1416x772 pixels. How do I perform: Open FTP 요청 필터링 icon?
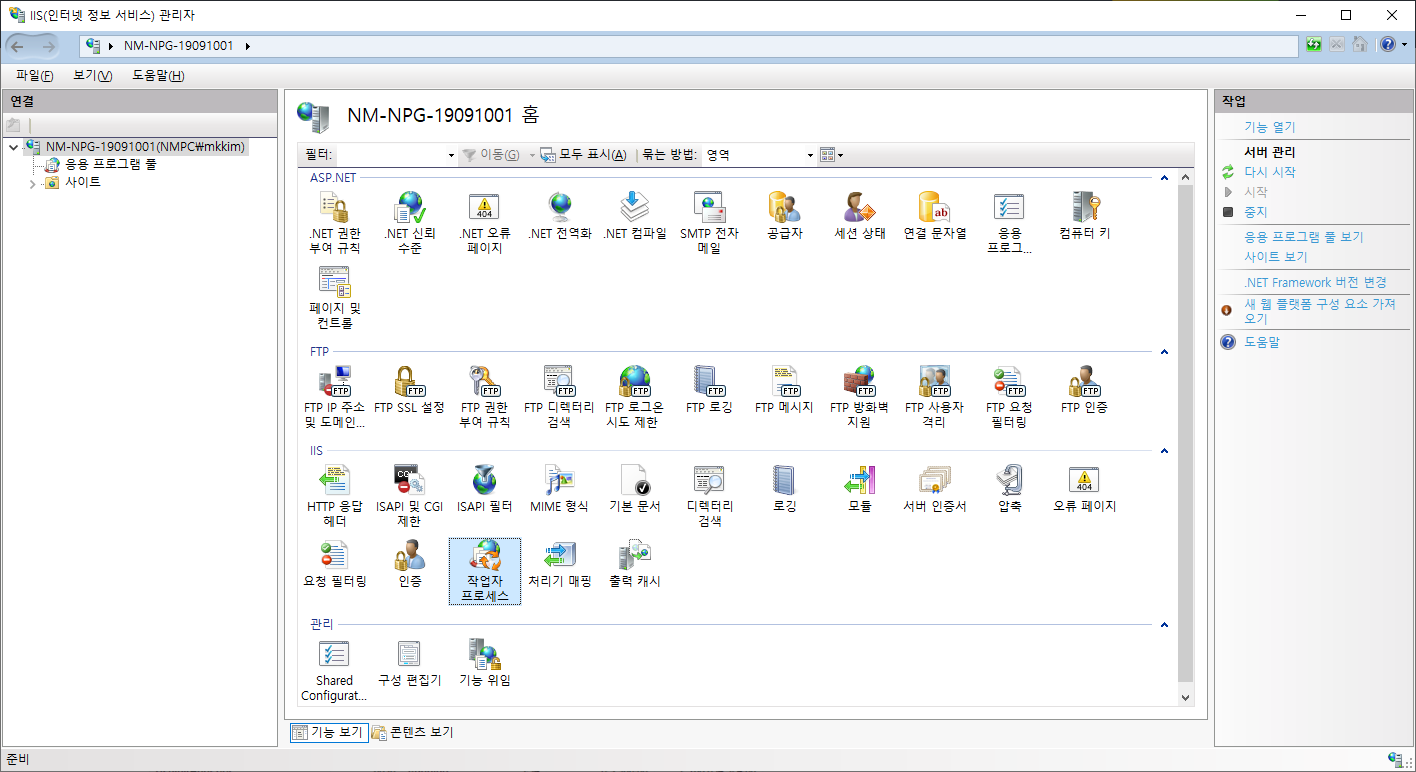click(x=1009, y=398)
